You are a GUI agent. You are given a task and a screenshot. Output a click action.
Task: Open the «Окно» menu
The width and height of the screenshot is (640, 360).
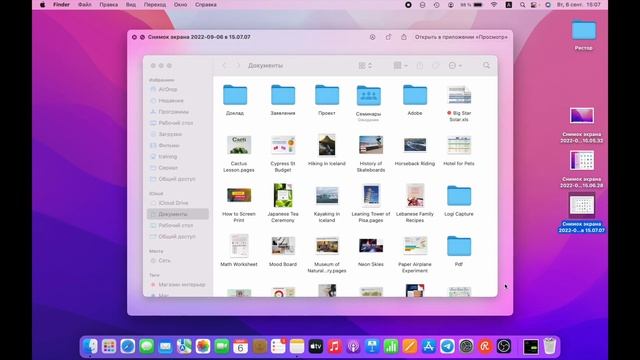[x=180, y=4]
